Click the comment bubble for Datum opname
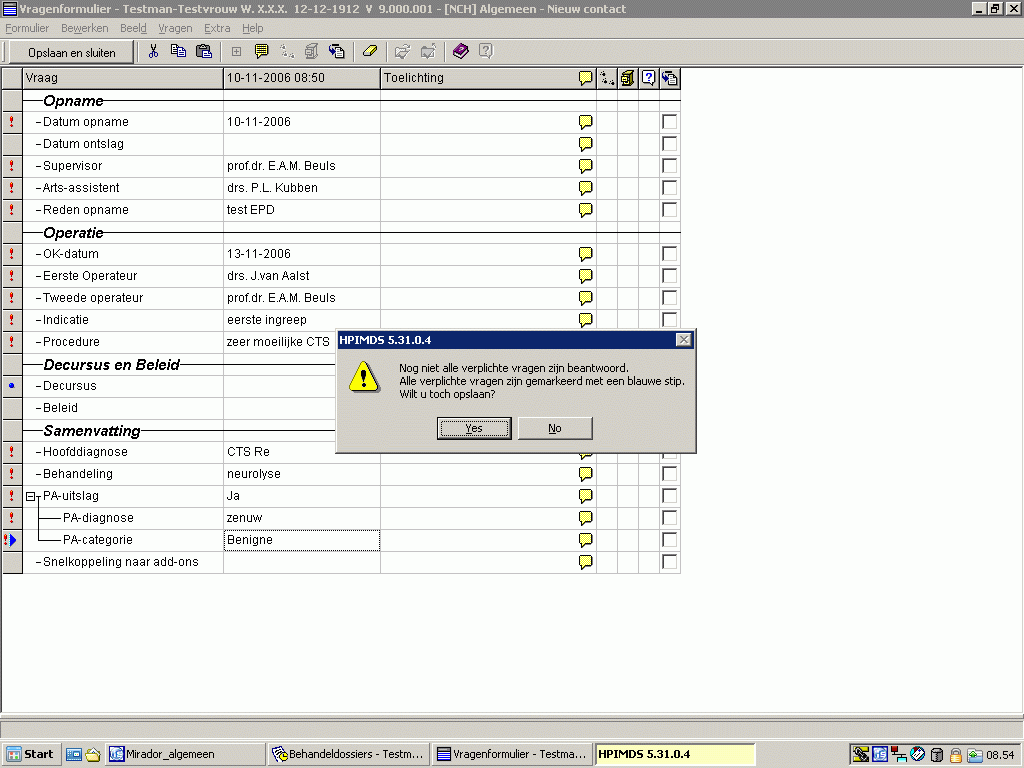Image resolution: width=1024 pixels, height=768 pixels. pyautogui.click(x=586, y=122)
